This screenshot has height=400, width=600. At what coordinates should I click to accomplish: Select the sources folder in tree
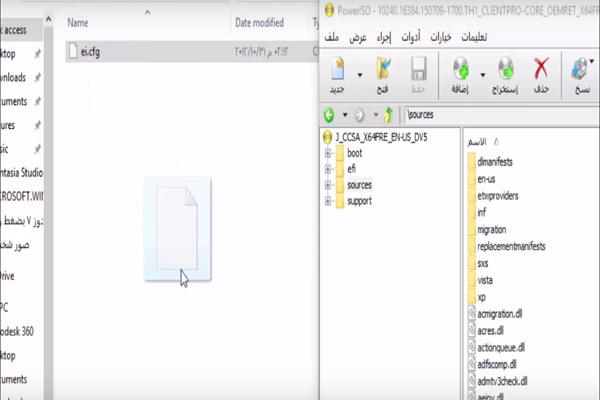359,185
